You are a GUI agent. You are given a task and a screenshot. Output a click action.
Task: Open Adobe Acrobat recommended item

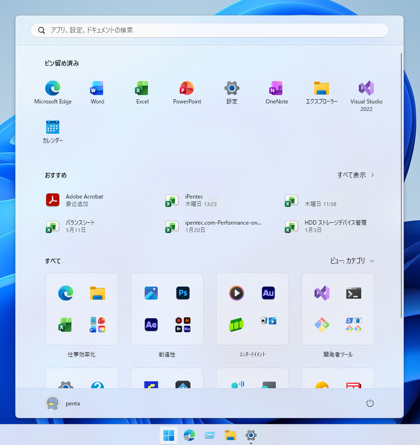tap(75, 200)
